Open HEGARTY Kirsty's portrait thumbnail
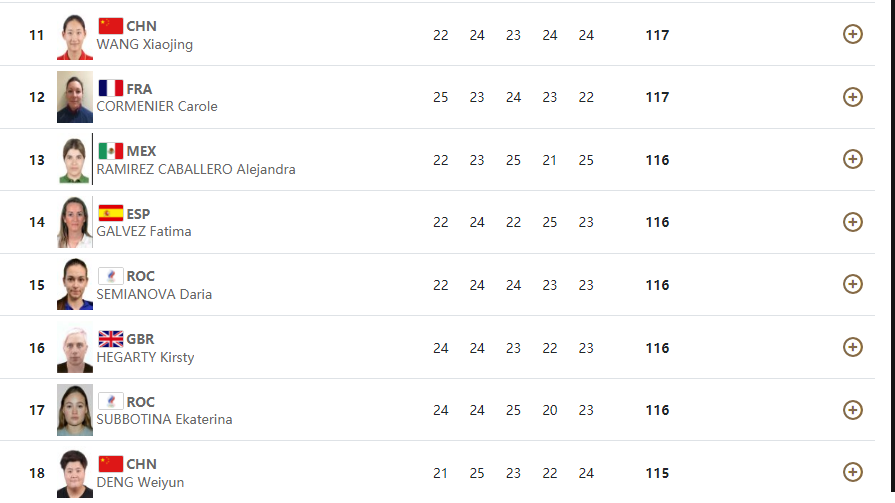Screen dimensions: 895x503 pyautogui.click(x=75, y=348)
